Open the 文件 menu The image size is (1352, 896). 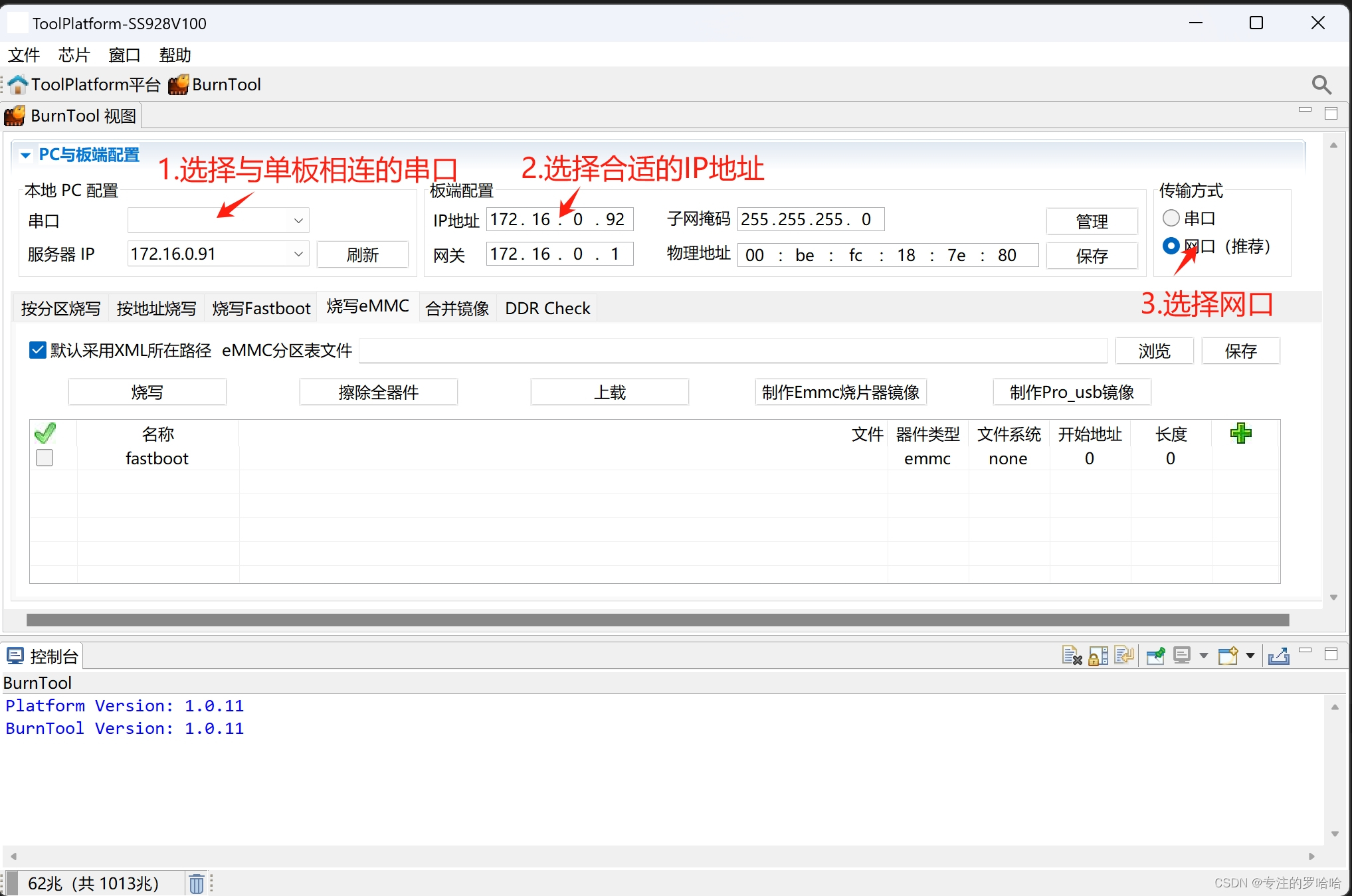24,55
